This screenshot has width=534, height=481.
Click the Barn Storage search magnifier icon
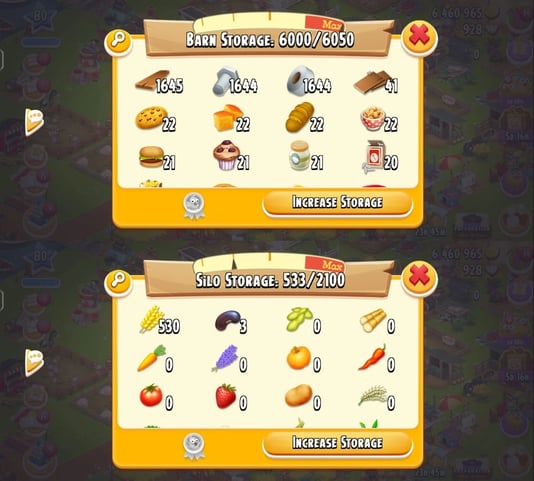coord(118,42)
